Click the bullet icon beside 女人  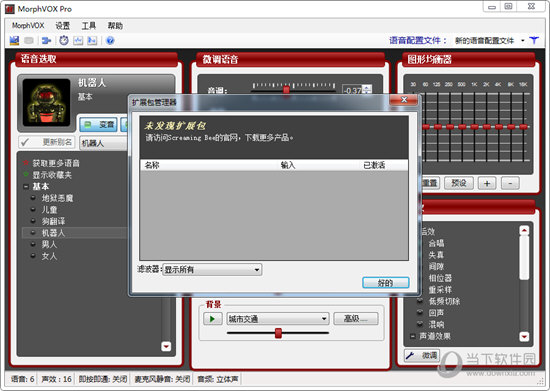[x=33, y=256]
